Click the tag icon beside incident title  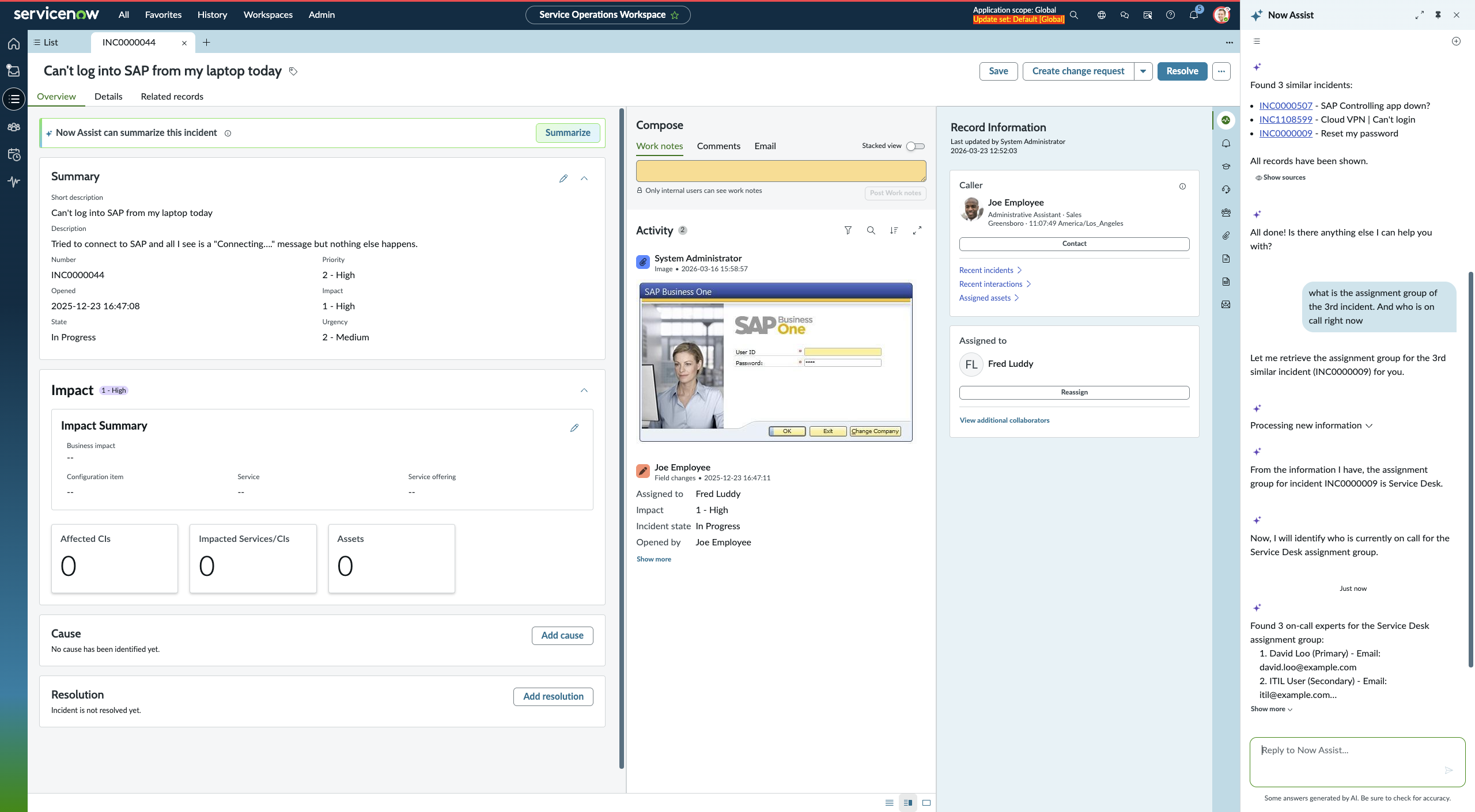point(293,71)
